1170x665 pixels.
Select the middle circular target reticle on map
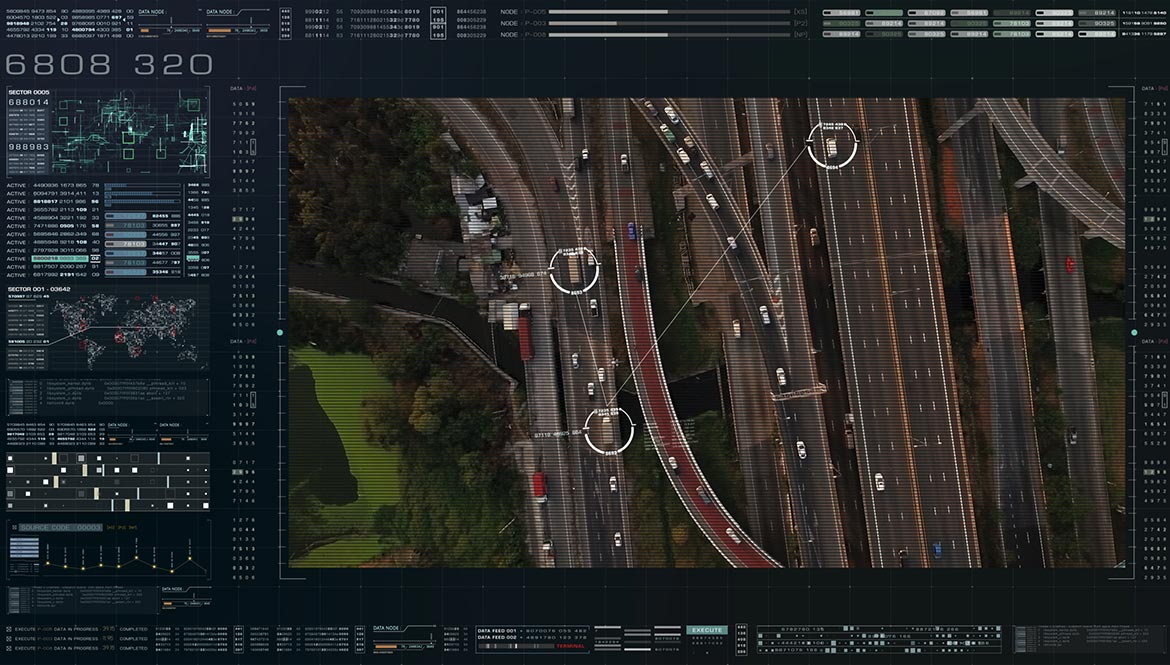(574, 270)
